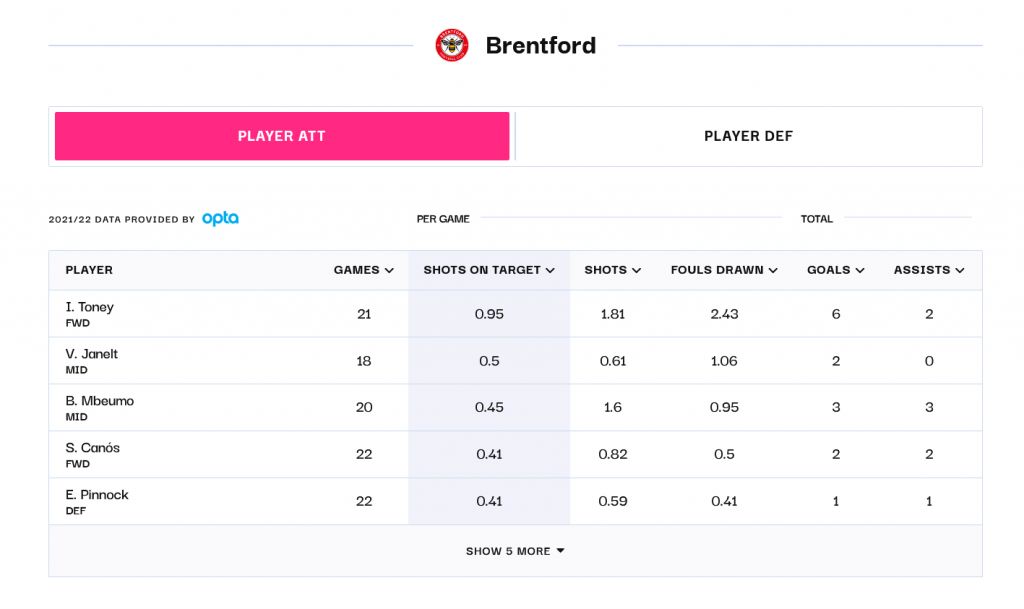
Task: Click the Shots on Target sort chevron
Action: 550,270
